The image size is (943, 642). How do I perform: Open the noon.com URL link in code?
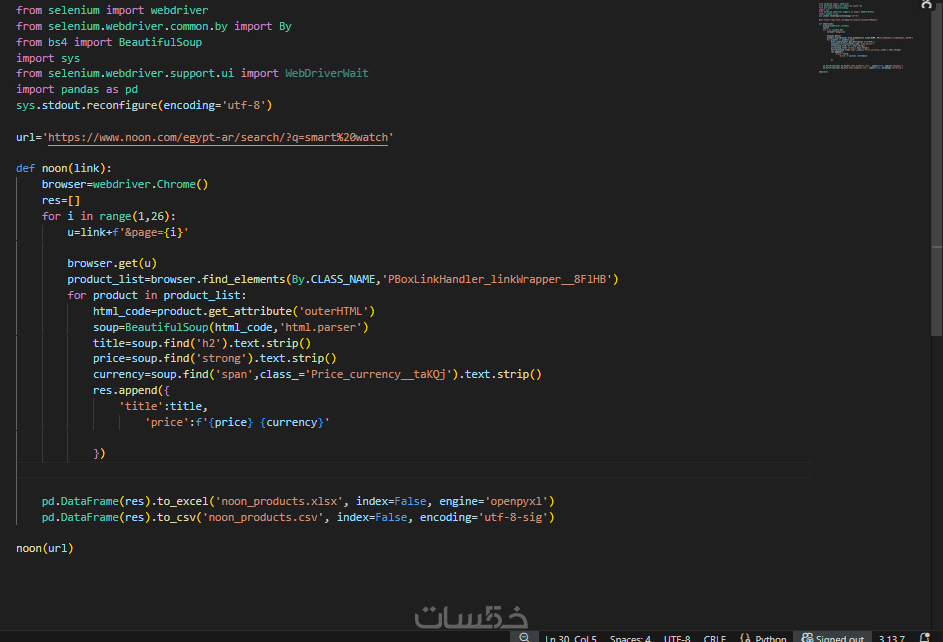click(x=218, y=137)
